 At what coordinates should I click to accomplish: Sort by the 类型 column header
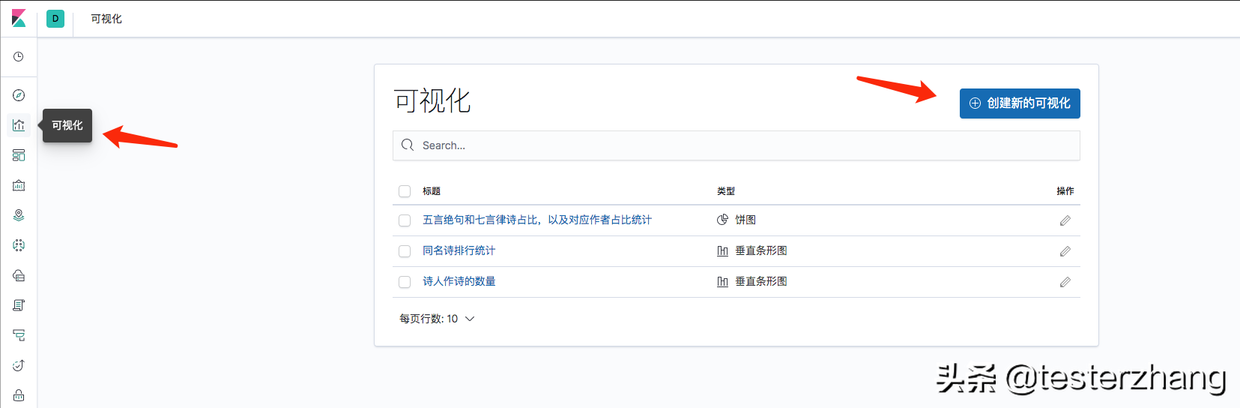pyautogui.click(x=726, y=190)
